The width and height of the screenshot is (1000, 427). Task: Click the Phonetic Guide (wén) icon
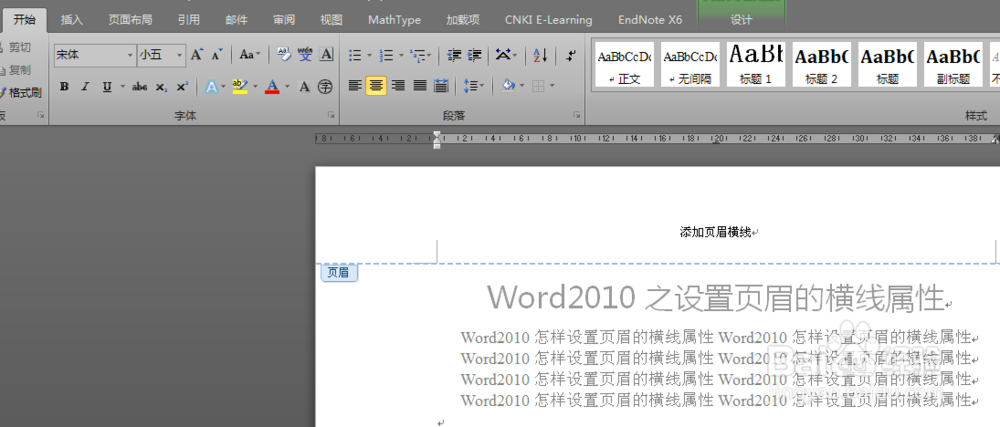click(x=305, y=55)
